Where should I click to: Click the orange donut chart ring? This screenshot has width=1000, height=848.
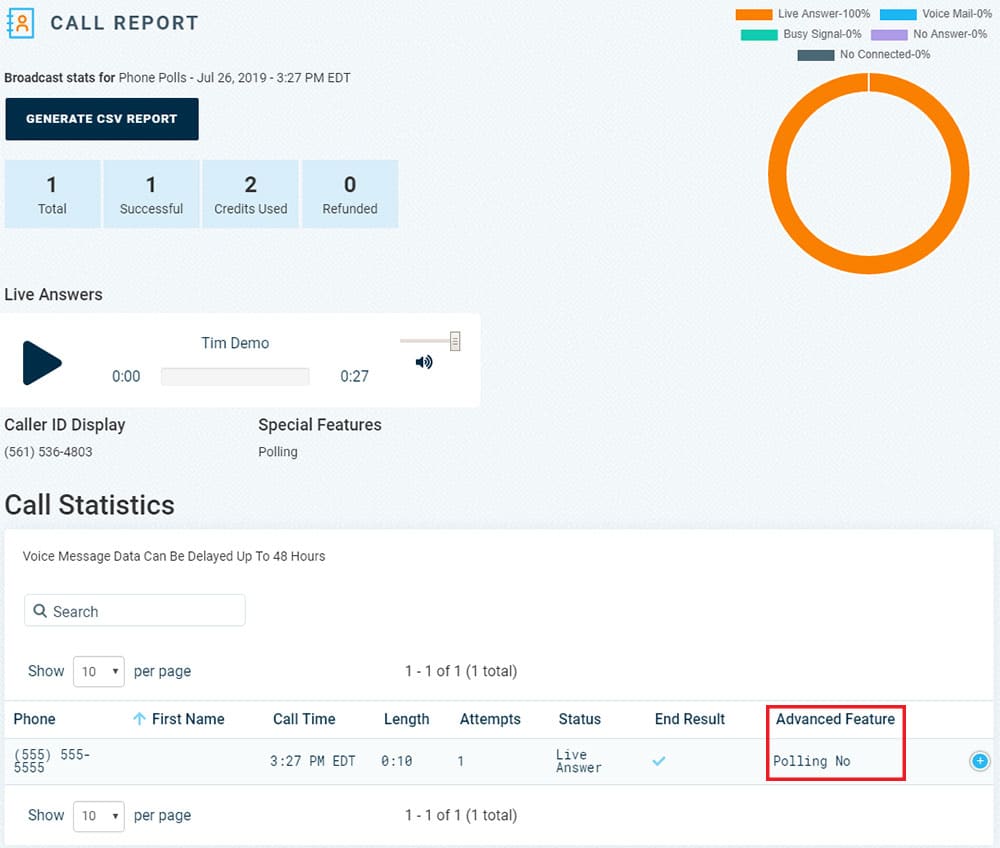pos(777,173)
